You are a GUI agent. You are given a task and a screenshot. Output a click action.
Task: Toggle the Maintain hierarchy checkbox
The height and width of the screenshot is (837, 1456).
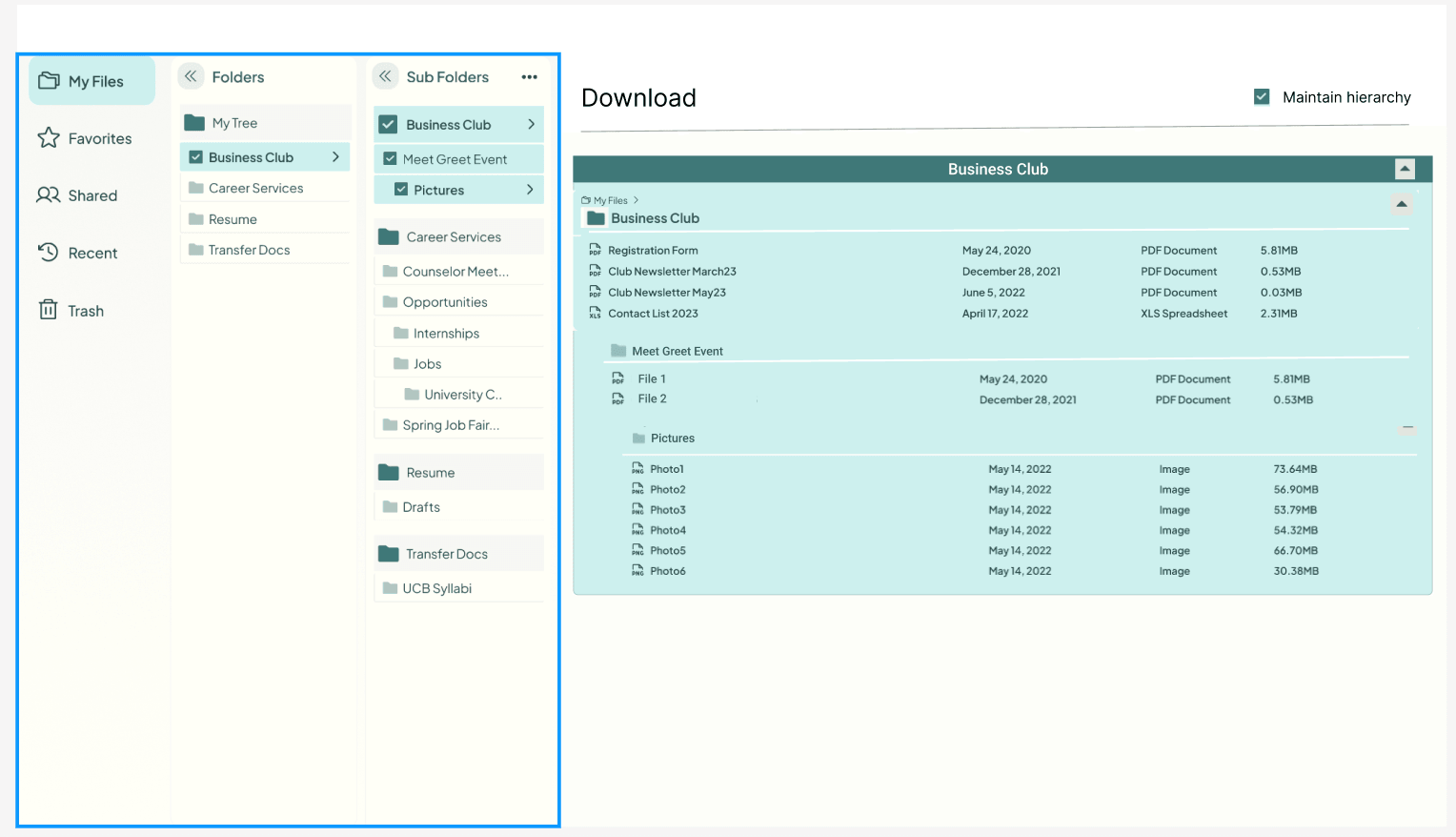click(1262, 96)
